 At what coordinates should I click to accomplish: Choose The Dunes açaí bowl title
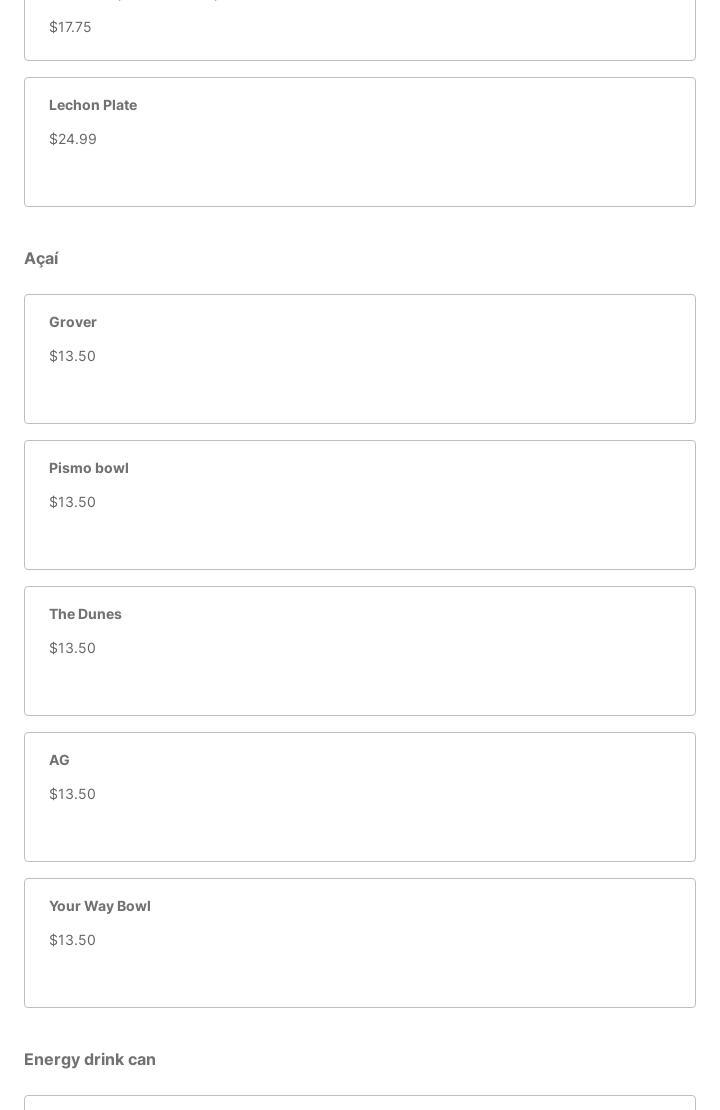[x=85, y=614]
